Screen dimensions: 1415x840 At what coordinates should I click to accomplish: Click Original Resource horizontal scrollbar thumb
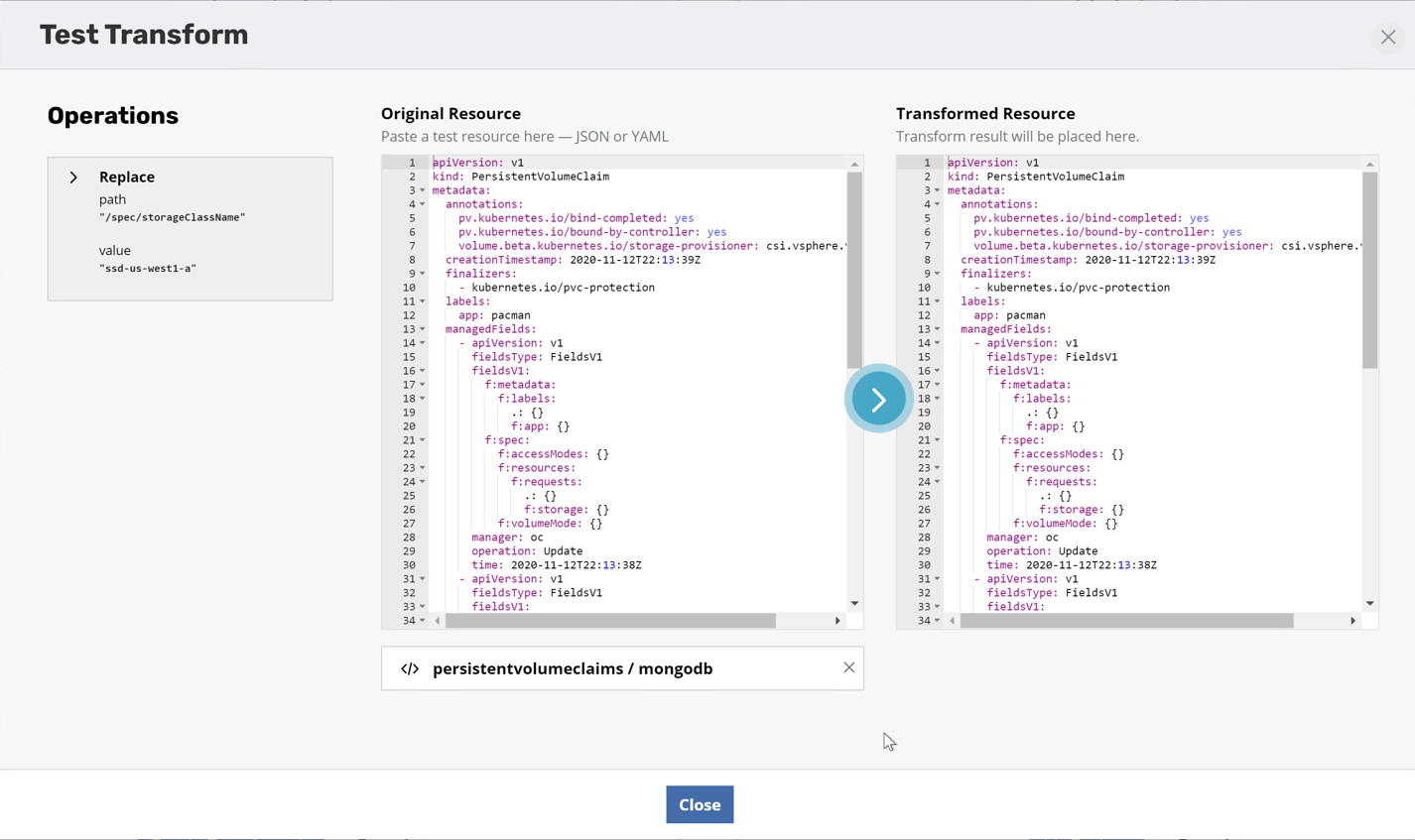[x=610, y=621]
